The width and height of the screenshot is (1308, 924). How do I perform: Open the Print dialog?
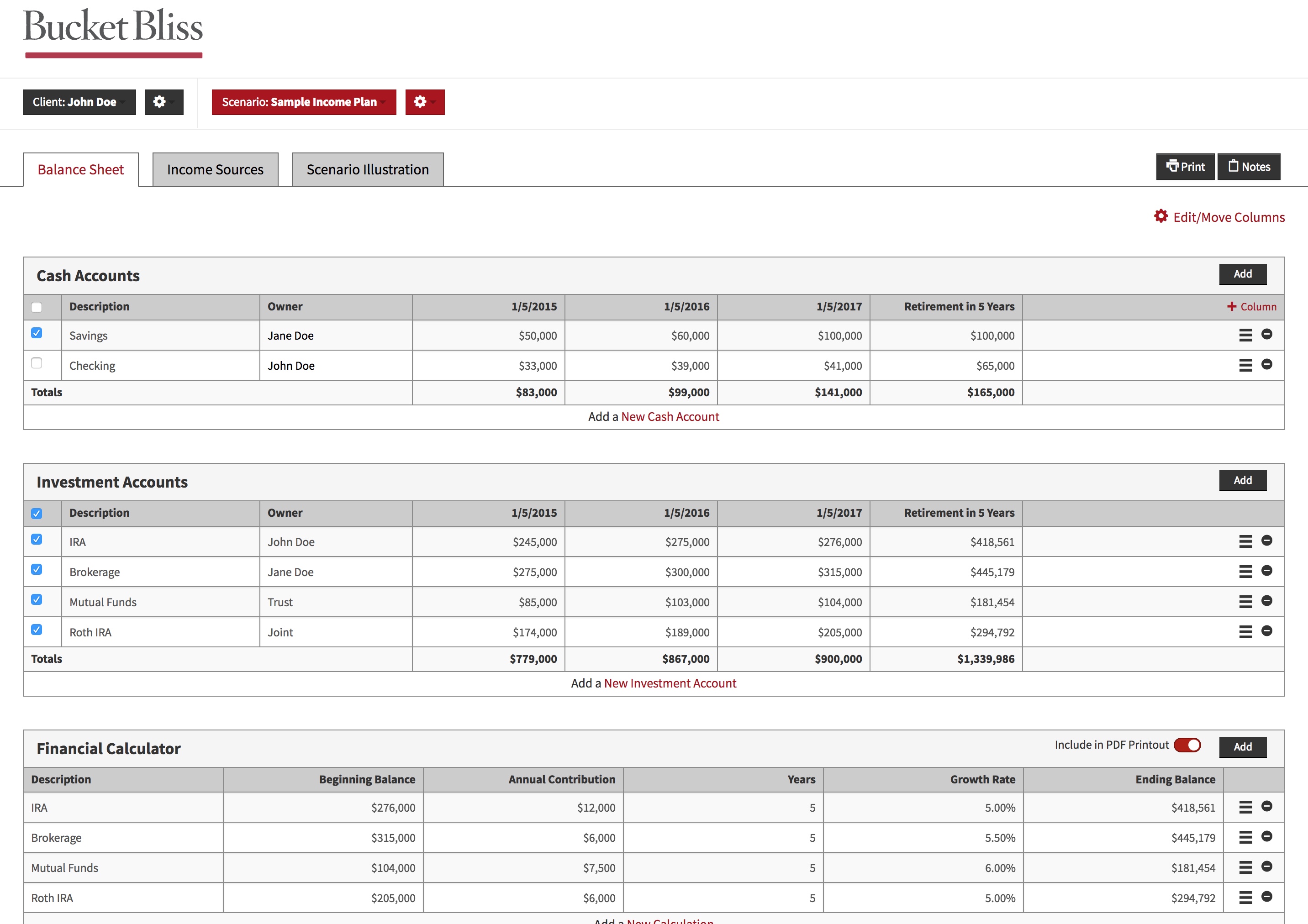tap(1185, 166)
